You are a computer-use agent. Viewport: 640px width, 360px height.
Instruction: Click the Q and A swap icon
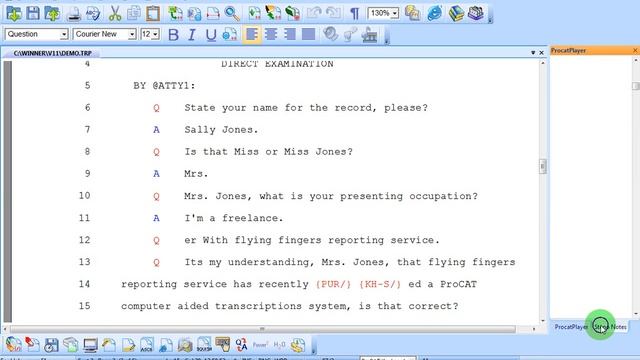[241, 345]
